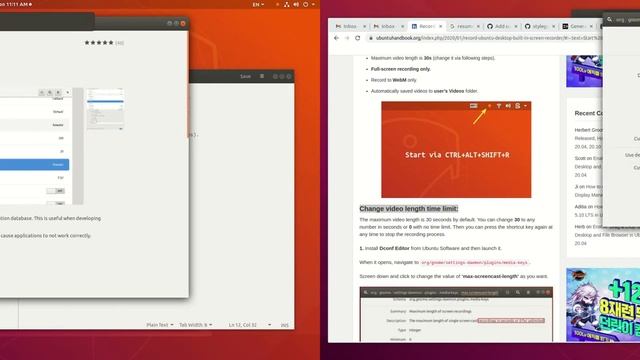Click the 11:11 AM clock in the top bar
This screenshot has height=360, width=640.
[16, 4]
